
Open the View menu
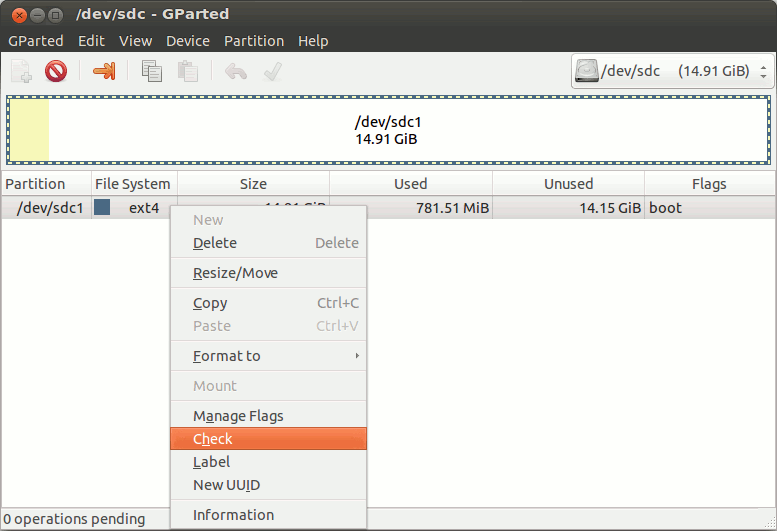pos(135,41)
